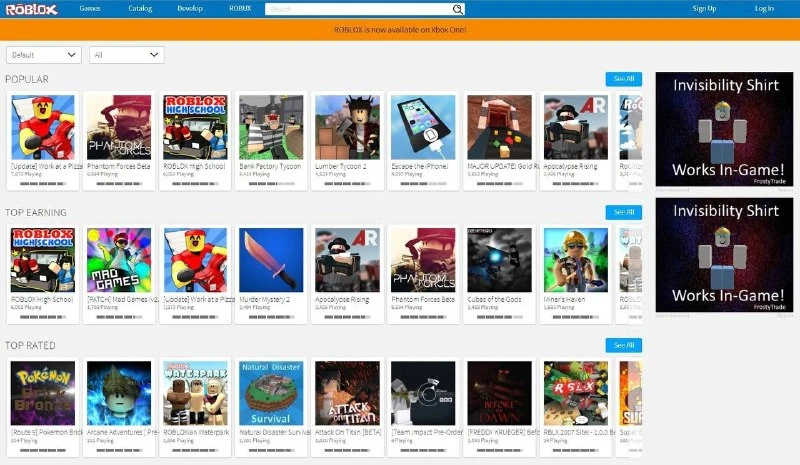Viewport: 800px width, 465px height.
Task: Click Cubes of the Gods title text
Action: 494,300
